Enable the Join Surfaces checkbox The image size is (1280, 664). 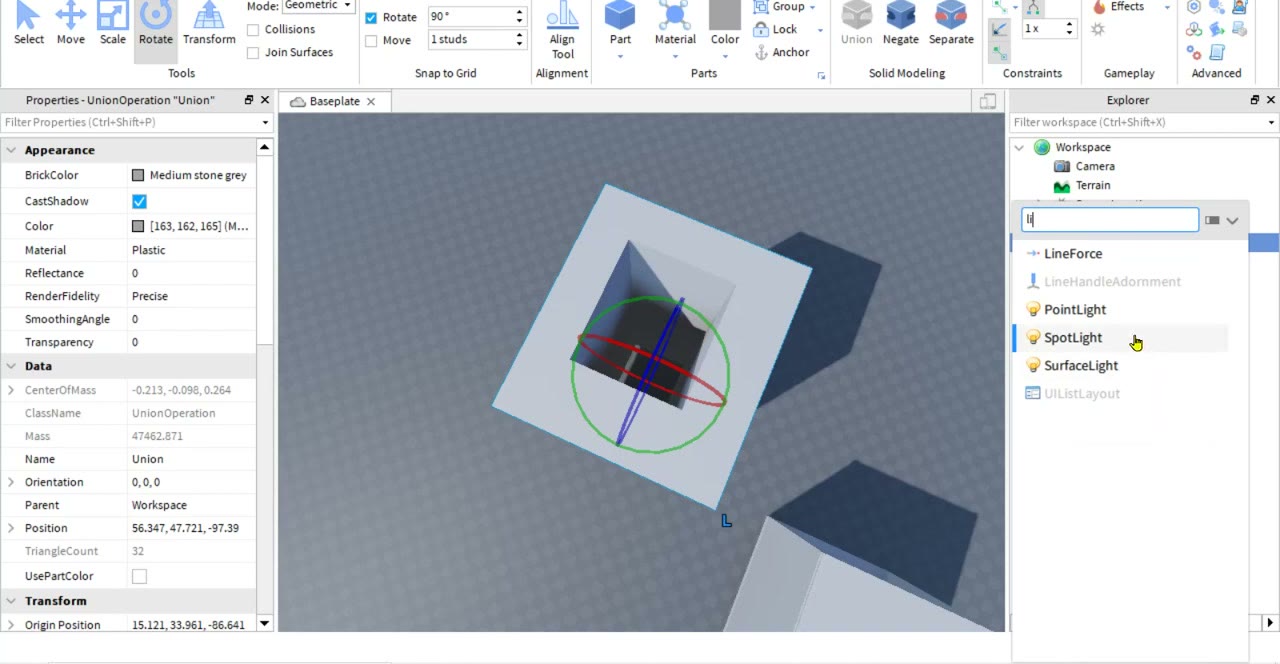coord(253,53)
